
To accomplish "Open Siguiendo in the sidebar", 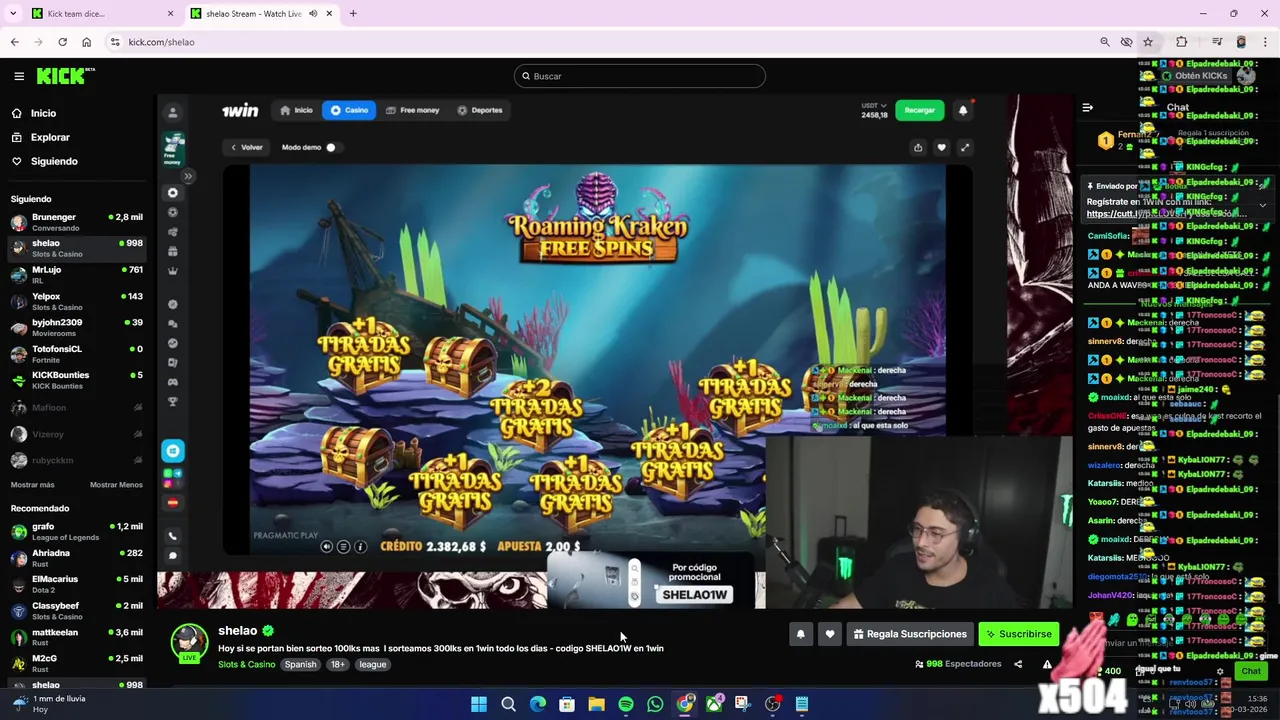I will click(x=54, y=161).
